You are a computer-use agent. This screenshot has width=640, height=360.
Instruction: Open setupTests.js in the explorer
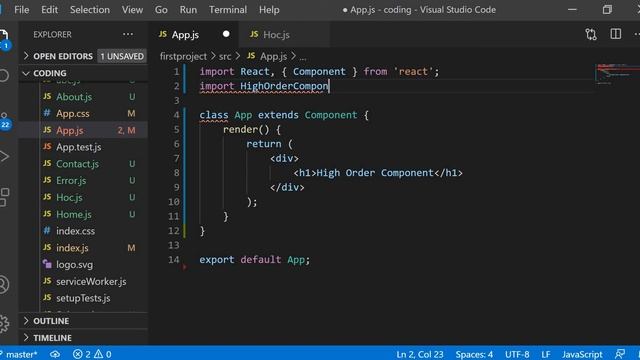point(83,298)
